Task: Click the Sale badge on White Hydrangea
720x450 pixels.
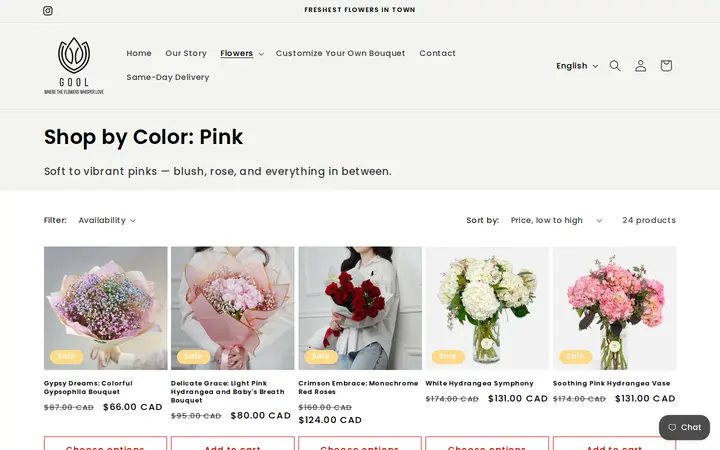Action: pos(448,356)
